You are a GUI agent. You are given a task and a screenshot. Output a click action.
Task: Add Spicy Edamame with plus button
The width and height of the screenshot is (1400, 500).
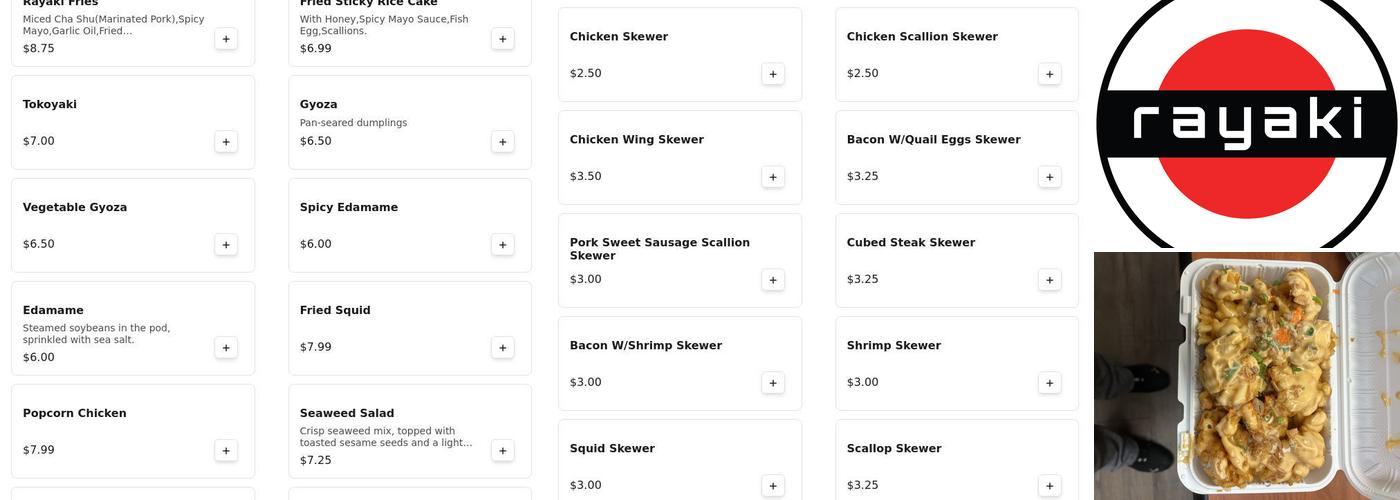503,245
